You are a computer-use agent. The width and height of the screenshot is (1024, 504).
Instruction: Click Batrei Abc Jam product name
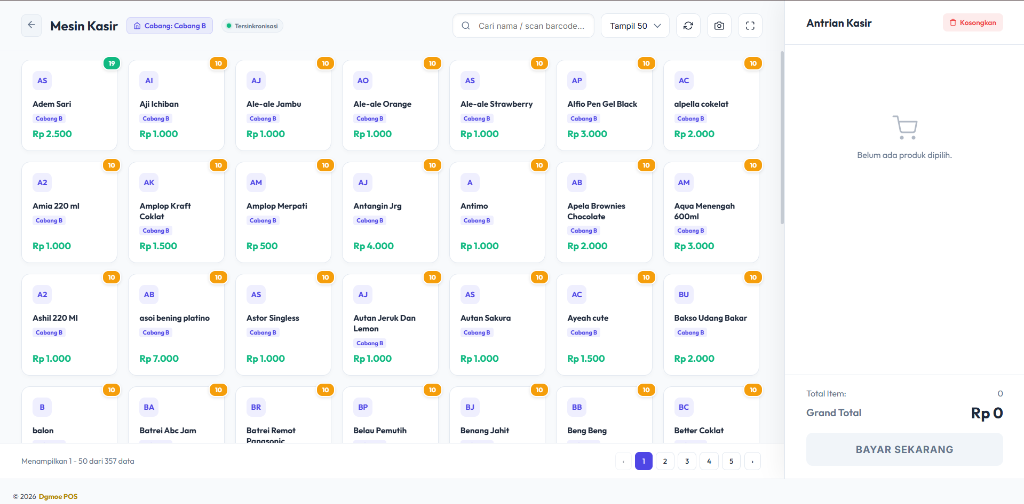(168, 431)
